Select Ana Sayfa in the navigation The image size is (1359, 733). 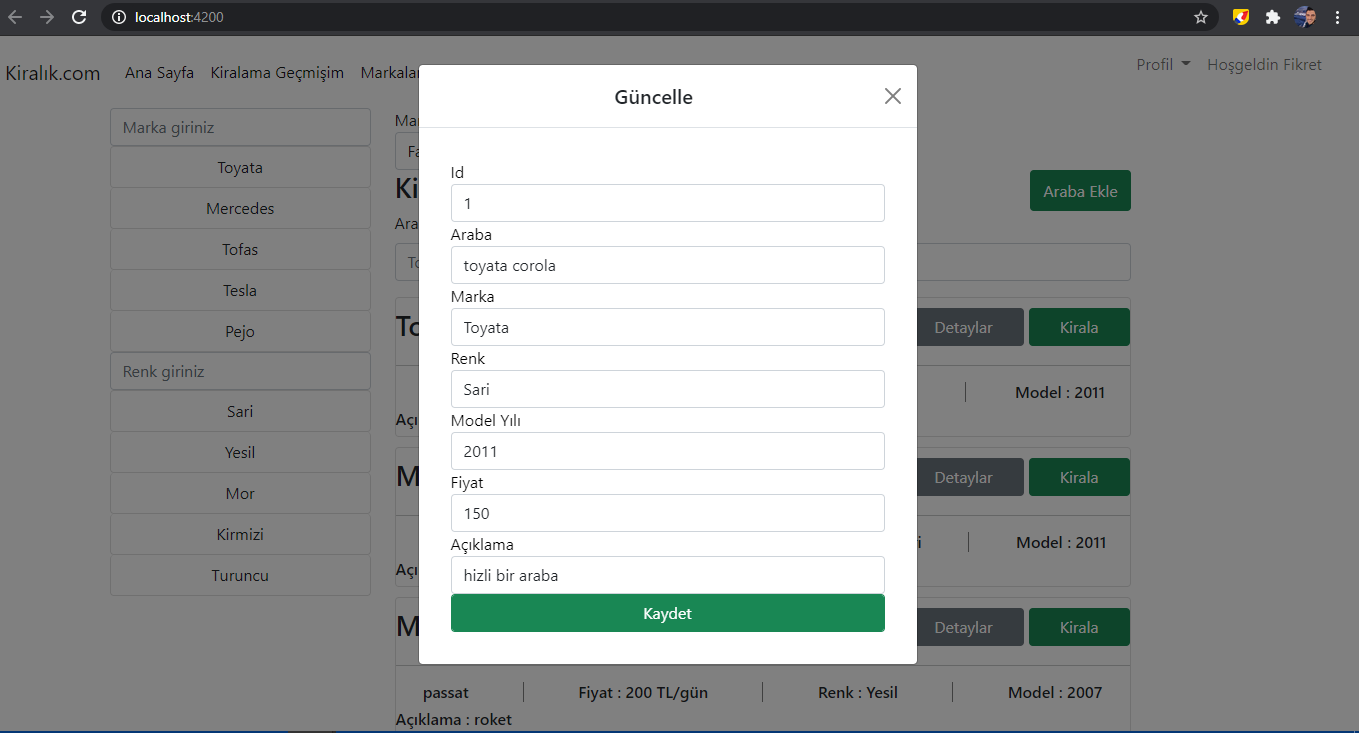[x=159, y=72]
